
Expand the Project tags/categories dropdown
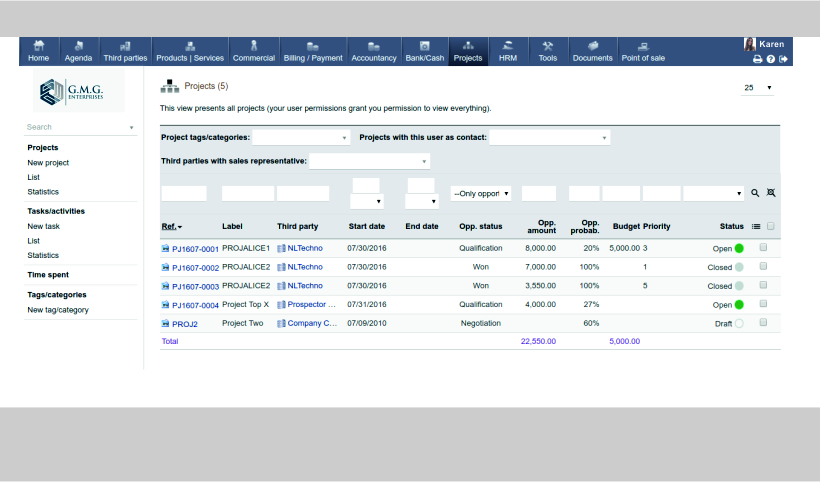302,137
